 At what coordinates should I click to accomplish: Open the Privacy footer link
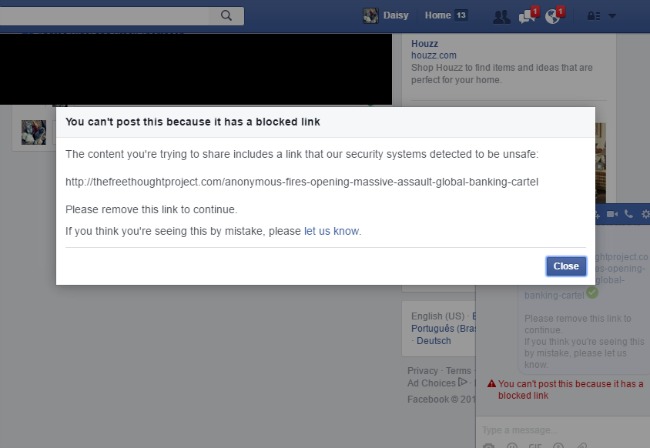pos(422,371)
